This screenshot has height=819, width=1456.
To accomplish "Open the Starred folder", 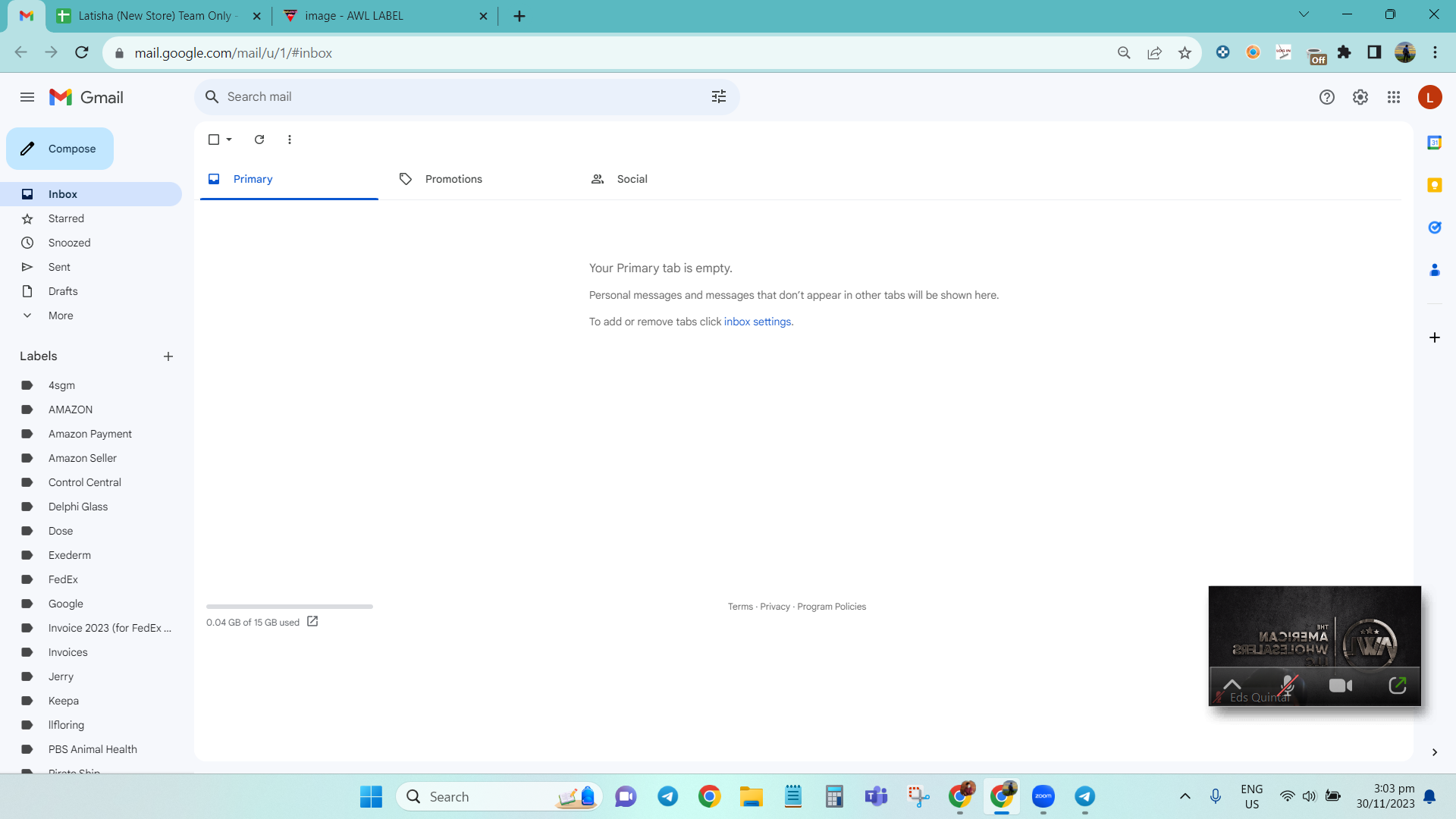I will 91,218.
